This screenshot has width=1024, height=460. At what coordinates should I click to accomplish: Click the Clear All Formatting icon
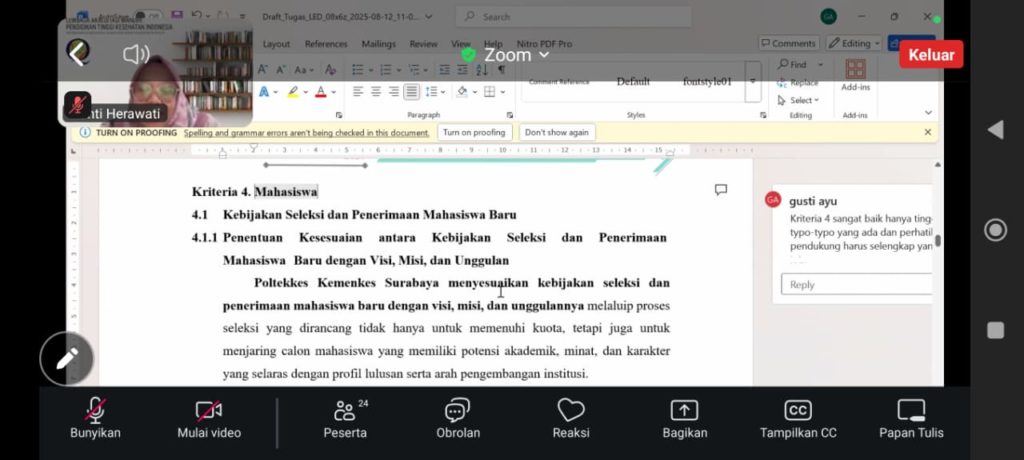[x=330, y=69]
